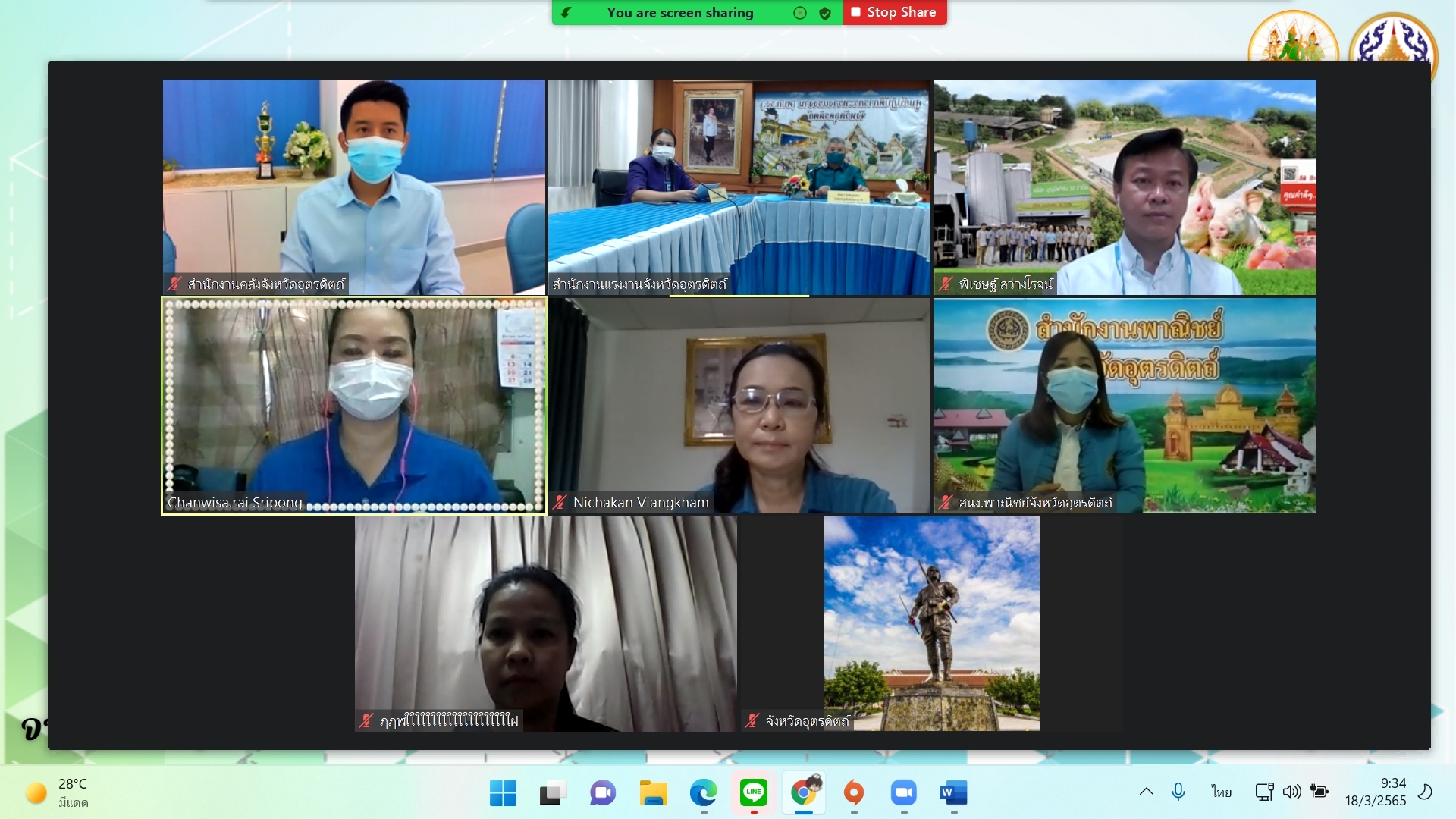
Task: Open the volume quick settings flyout
Action: click(x=1291, y=792)
